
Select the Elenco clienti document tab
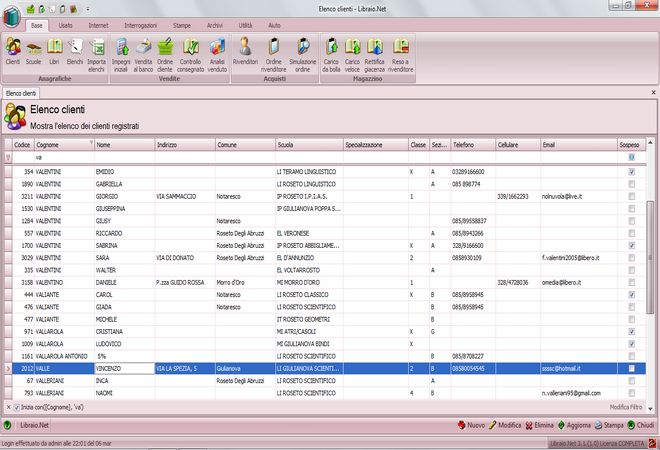click(21, 93)
